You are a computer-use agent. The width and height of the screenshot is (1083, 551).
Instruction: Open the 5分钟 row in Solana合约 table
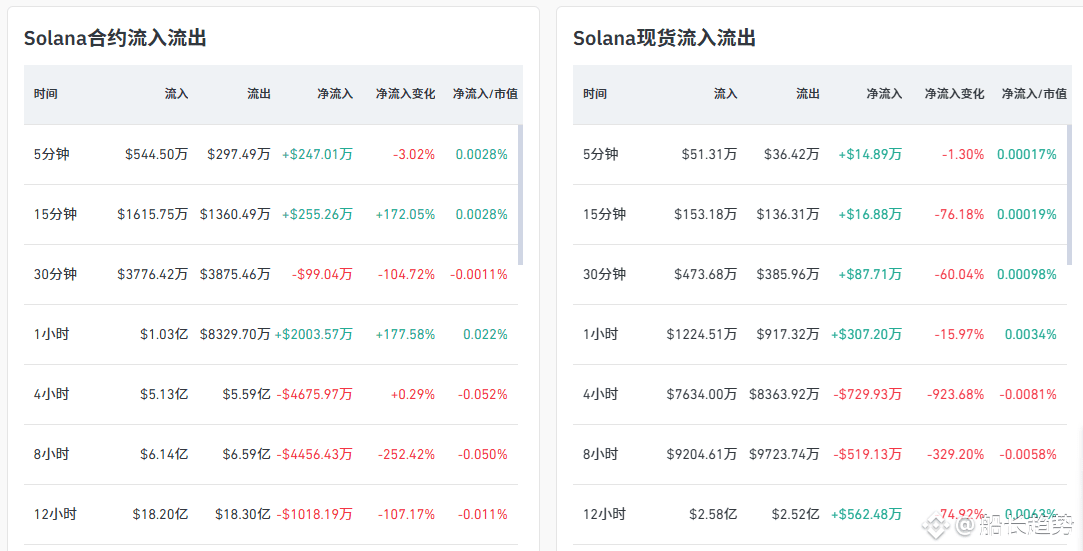(x=52, y=155)
